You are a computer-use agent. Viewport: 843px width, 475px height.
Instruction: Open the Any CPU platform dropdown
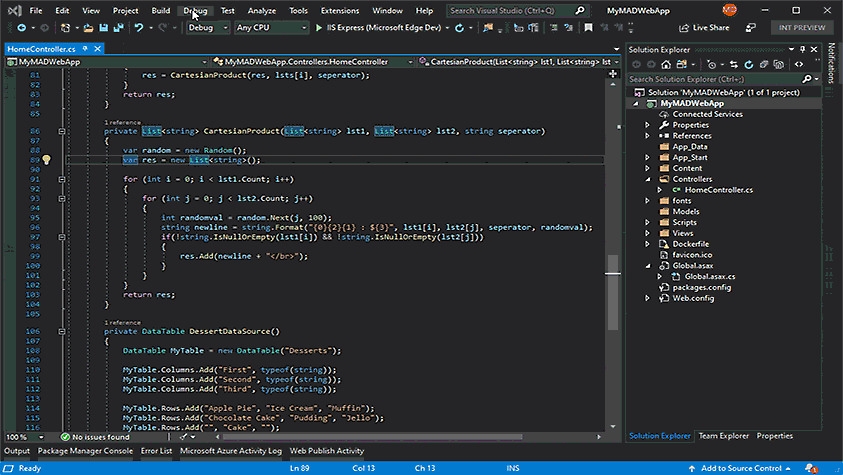272,28
